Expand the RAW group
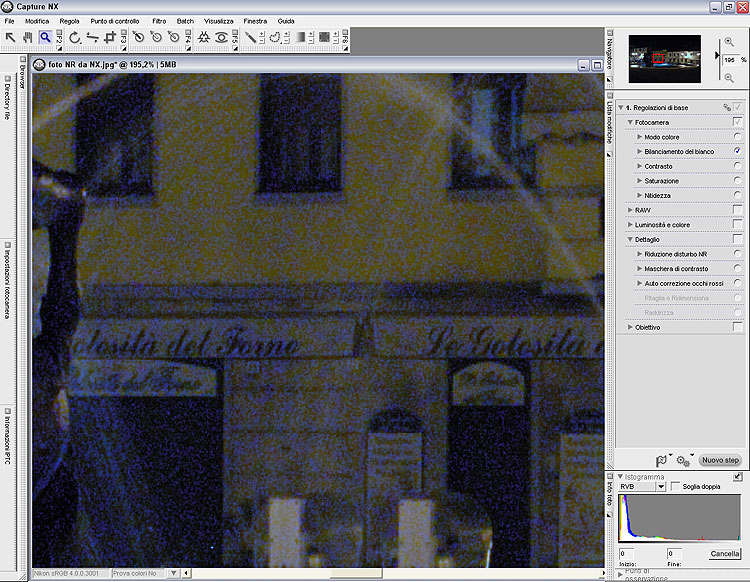Viewport: 750px width, 582px height. 630,210
